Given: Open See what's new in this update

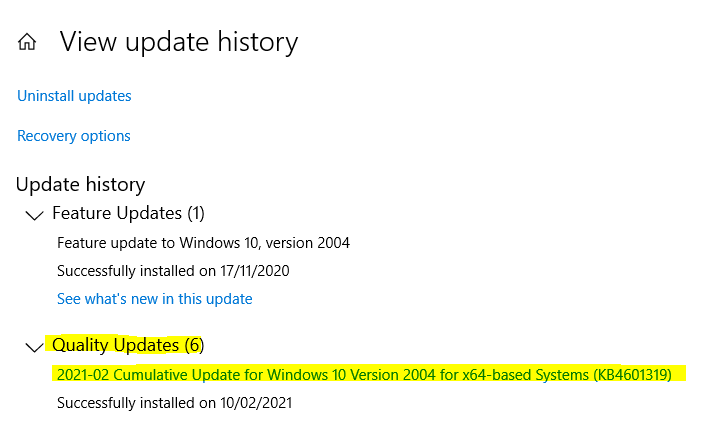Looking at the screenshot, I should (155, 299).
